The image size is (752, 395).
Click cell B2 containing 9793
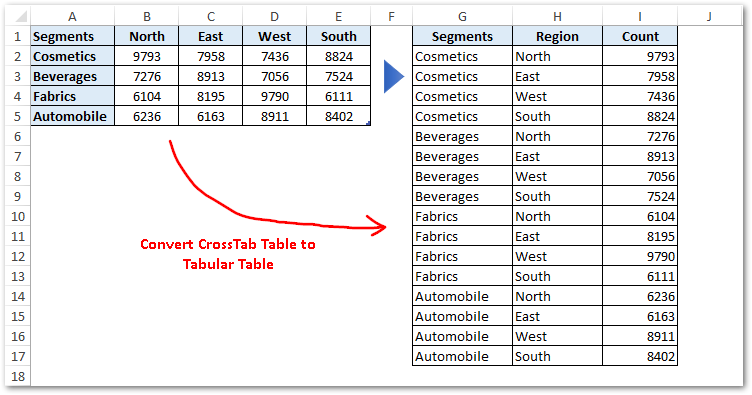(147, 57)
